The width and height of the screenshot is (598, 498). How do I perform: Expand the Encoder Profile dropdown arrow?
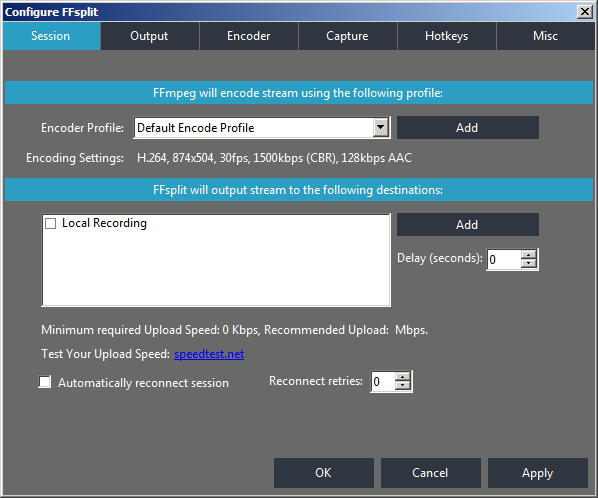point(381,127)
